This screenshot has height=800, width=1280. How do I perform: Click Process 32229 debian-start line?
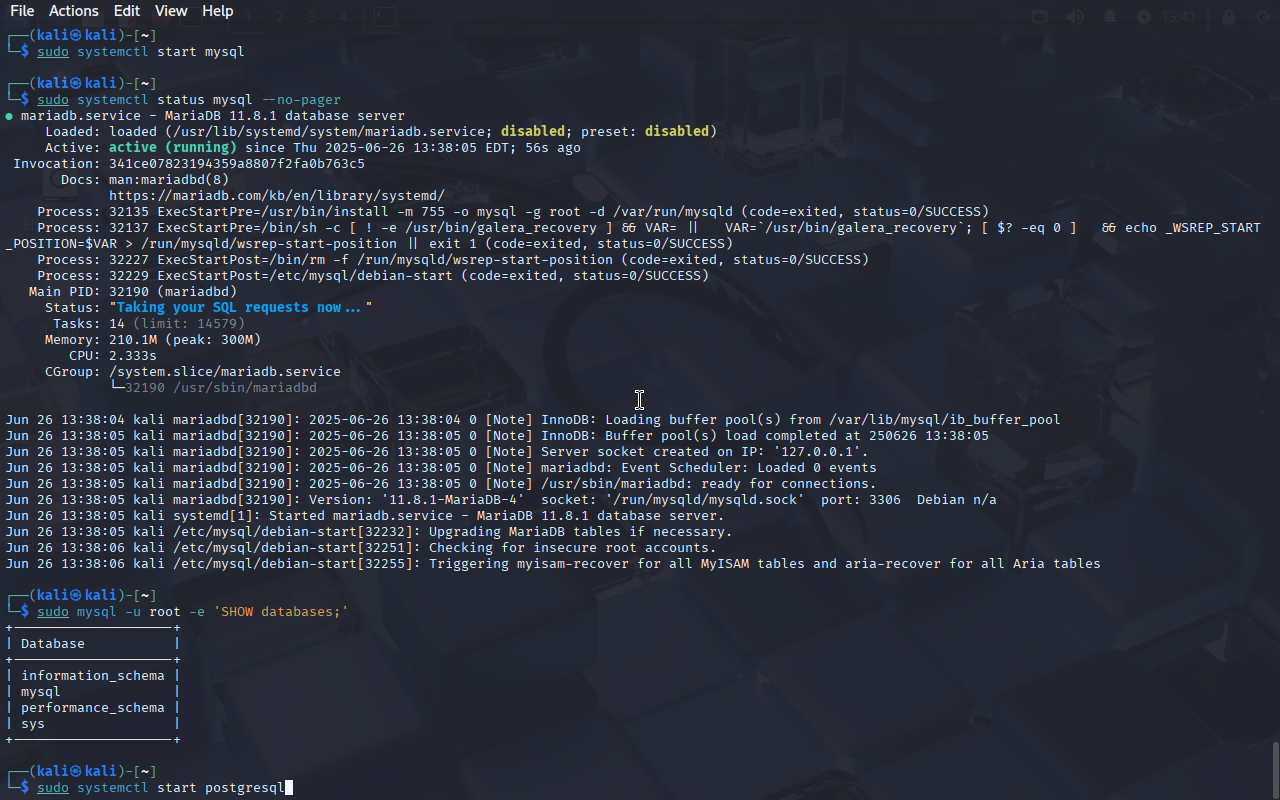pos(373,275)
